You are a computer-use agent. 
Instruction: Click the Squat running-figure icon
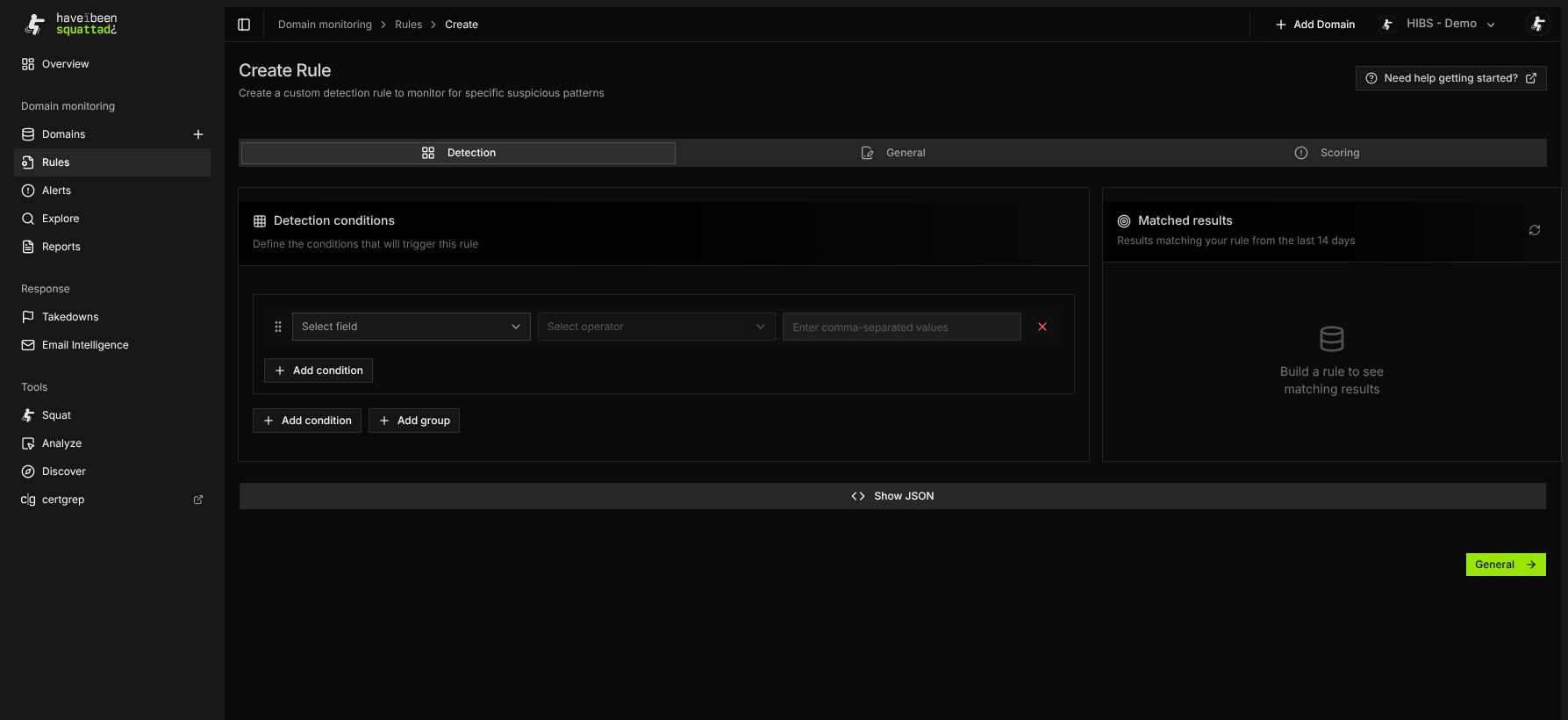[x=28, y=415]
